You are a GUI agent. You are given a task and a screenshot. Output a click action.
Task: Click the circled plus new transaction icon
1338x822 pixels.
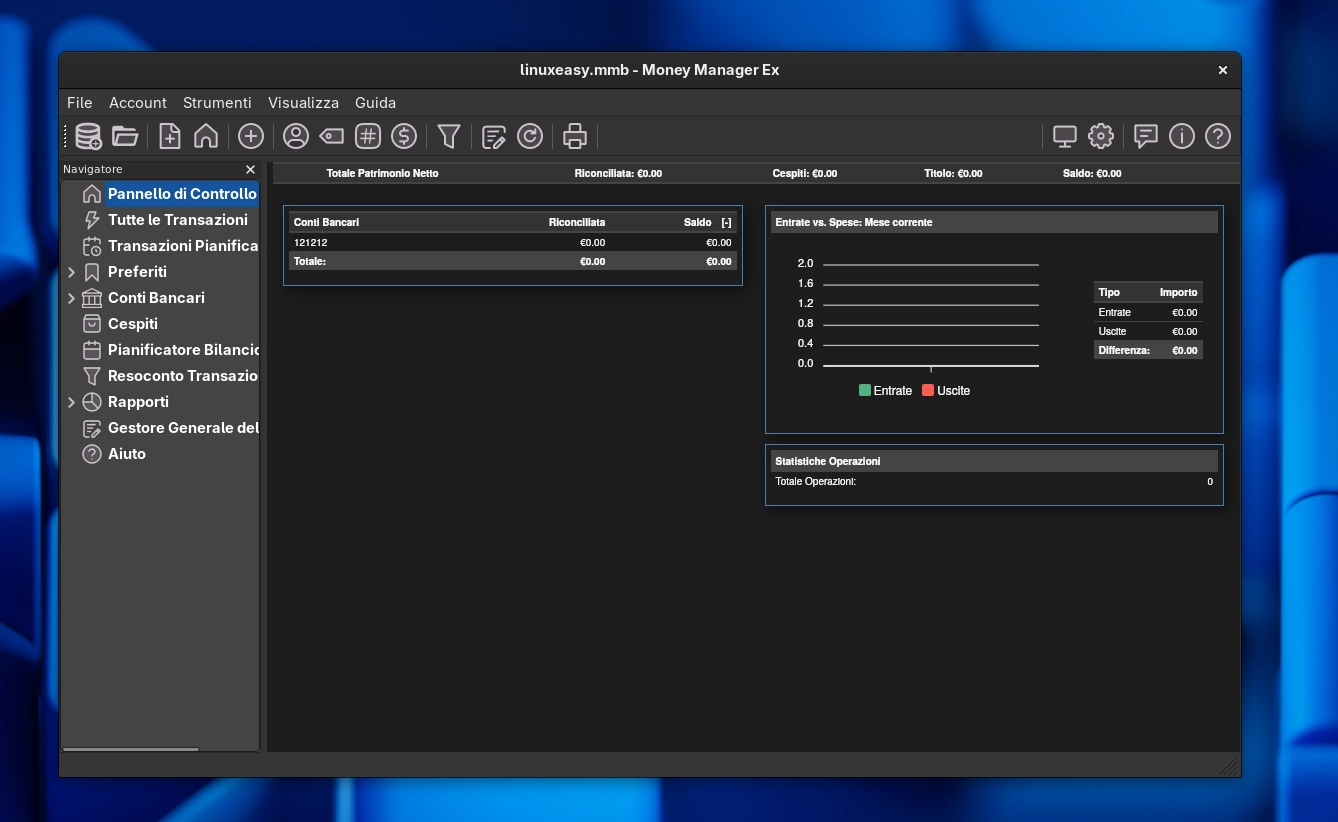(x=250, y=136)
